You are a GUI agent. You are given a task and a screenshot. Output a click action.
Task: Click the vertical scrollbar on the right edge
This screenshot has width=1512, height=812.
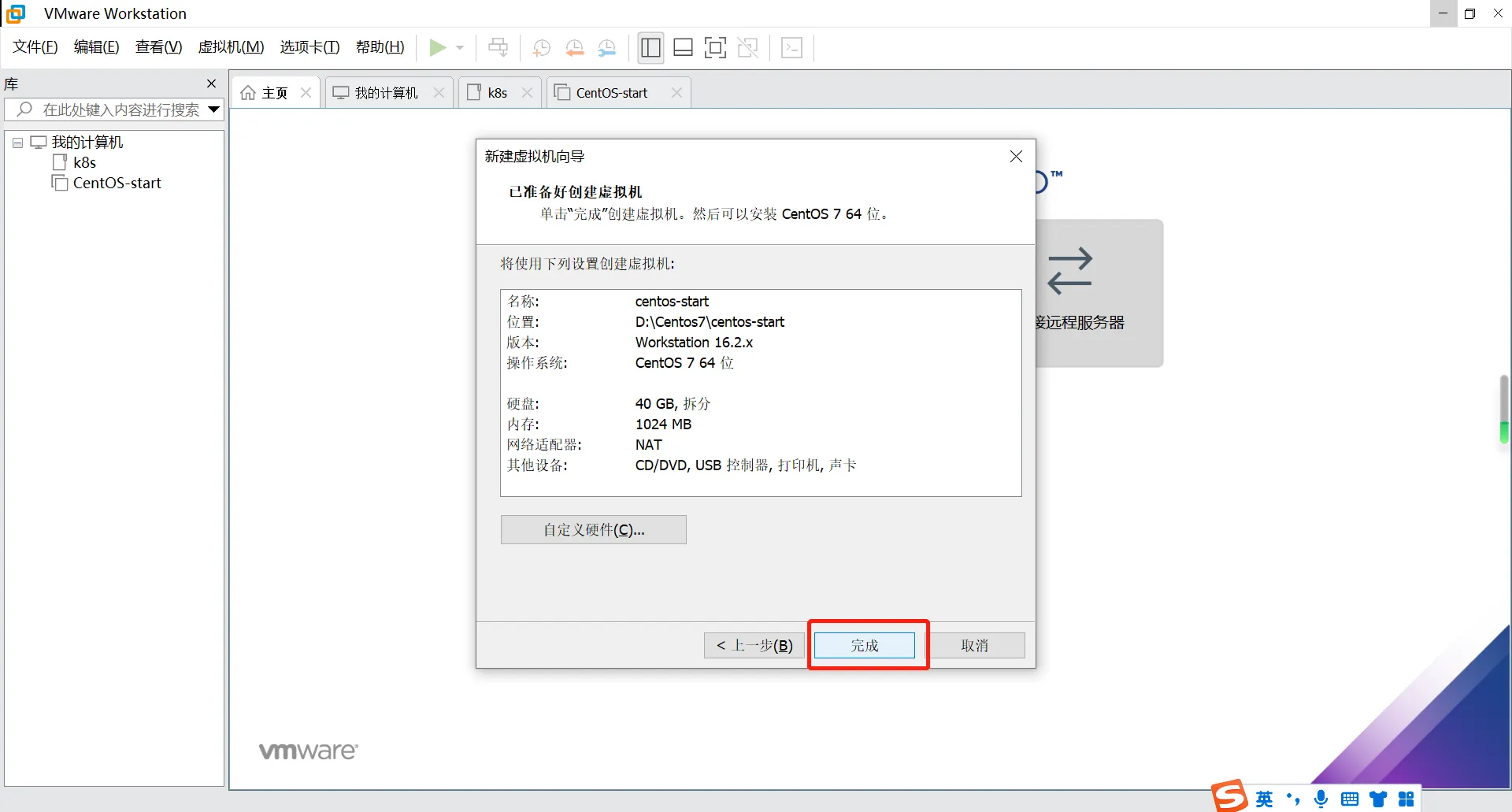click(x=1503, y=410)
